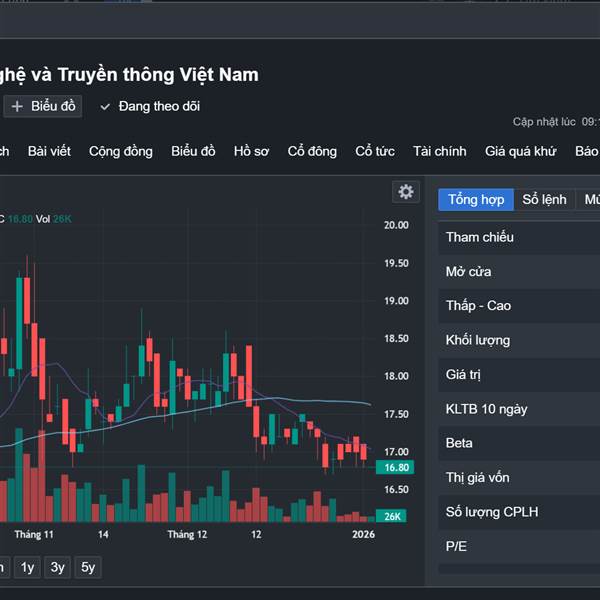Open chart settings gear icon
The width and height of the screenshot is (600, 600).
click(x=406, y=192)
